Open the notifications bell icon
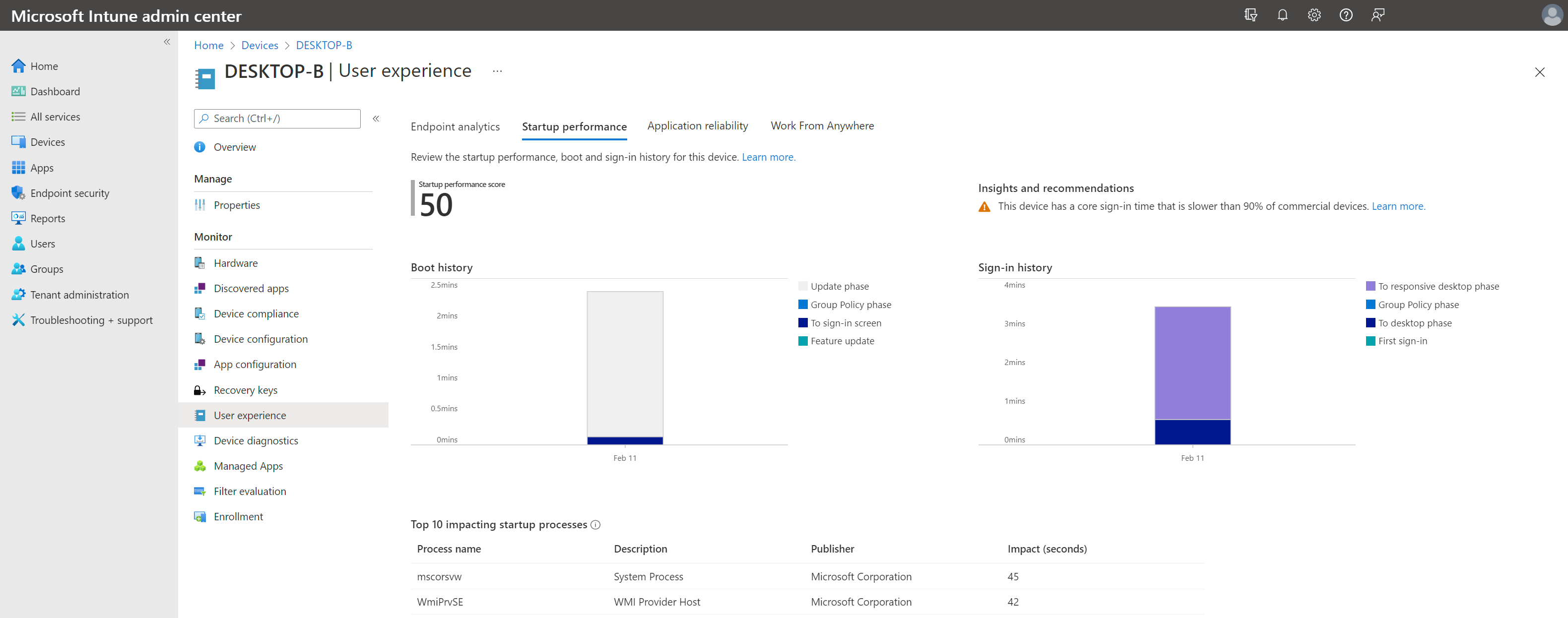Image resolution: width=1568 pixels, height=618 pixels. pos(1282,15)
